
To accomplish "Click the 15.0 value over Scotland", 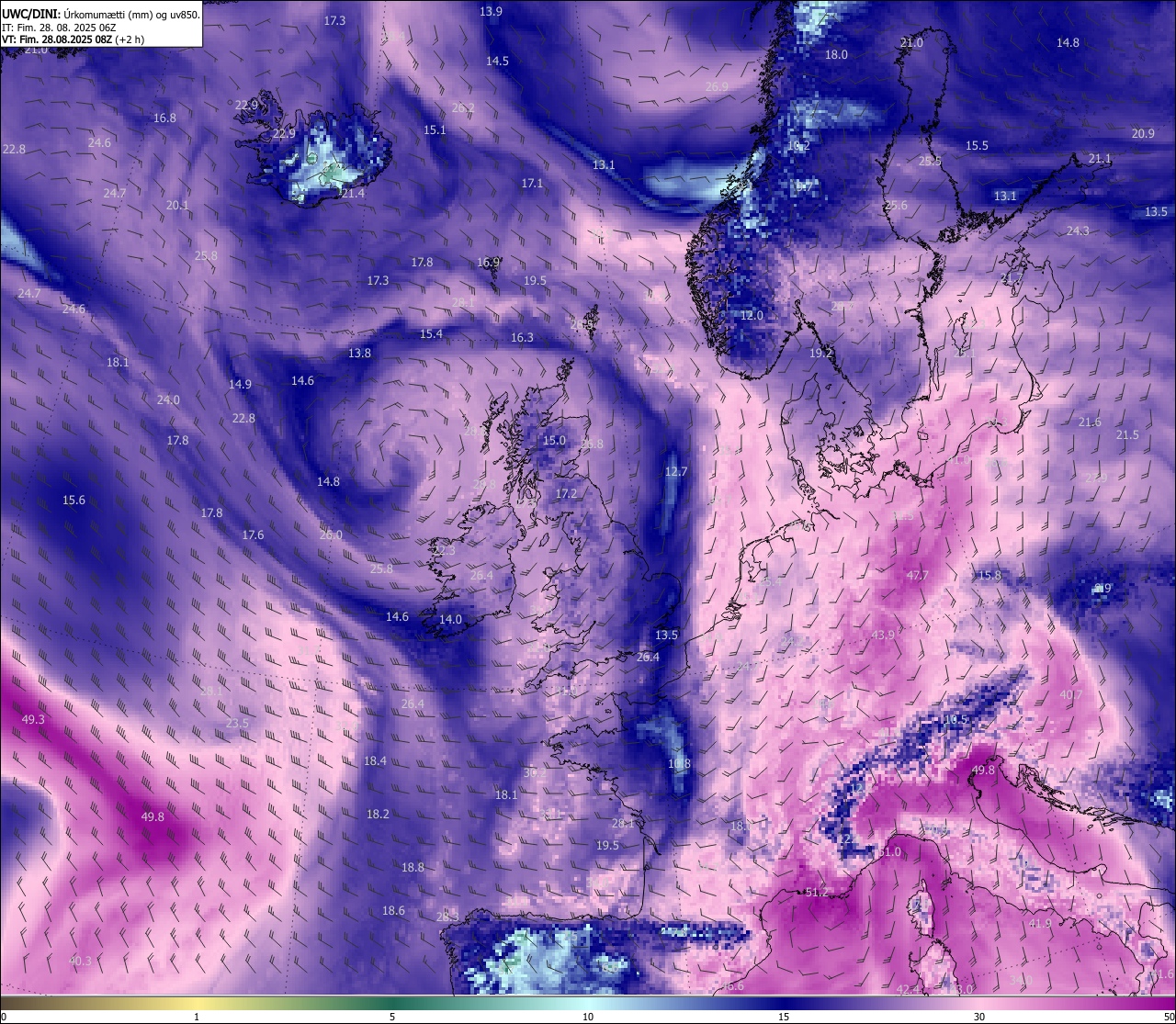I will (554, 440).
